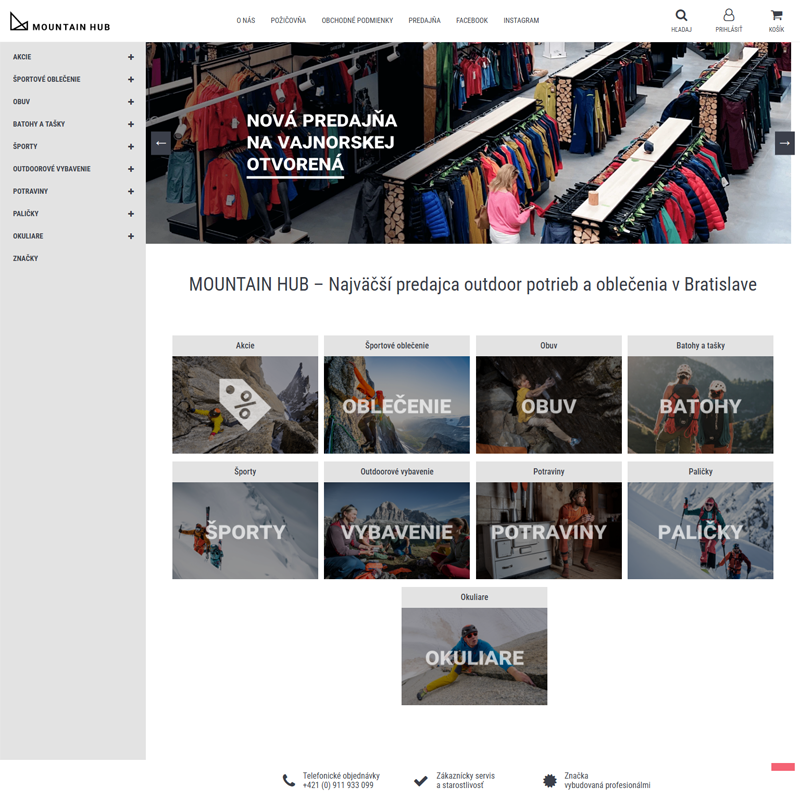Click the Športové oblečenie tile header label

pyautogui.click(x=396, y=345)
